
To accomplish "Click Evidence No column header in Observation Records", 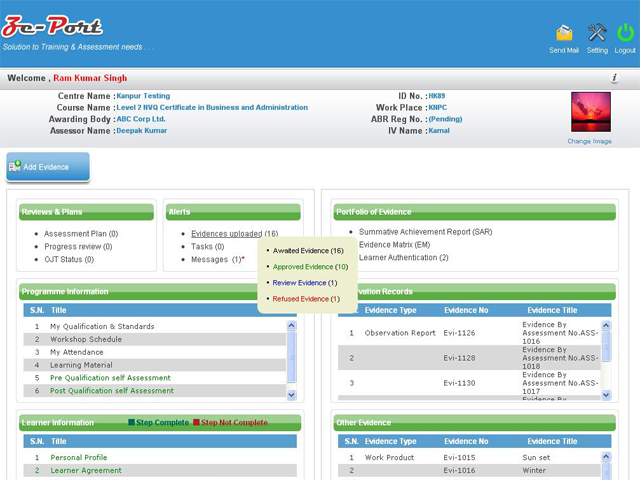I will pyautogui.click(x=466, y=310).
